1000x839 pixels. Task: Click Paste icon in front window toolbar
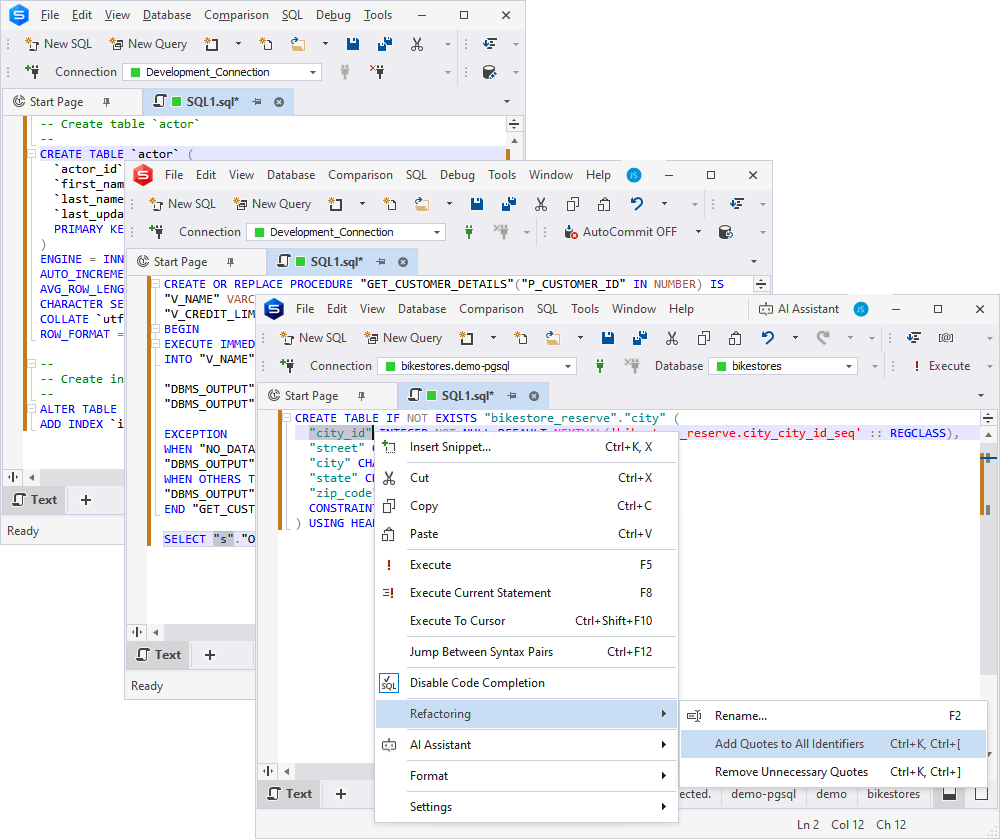point(735,338)
